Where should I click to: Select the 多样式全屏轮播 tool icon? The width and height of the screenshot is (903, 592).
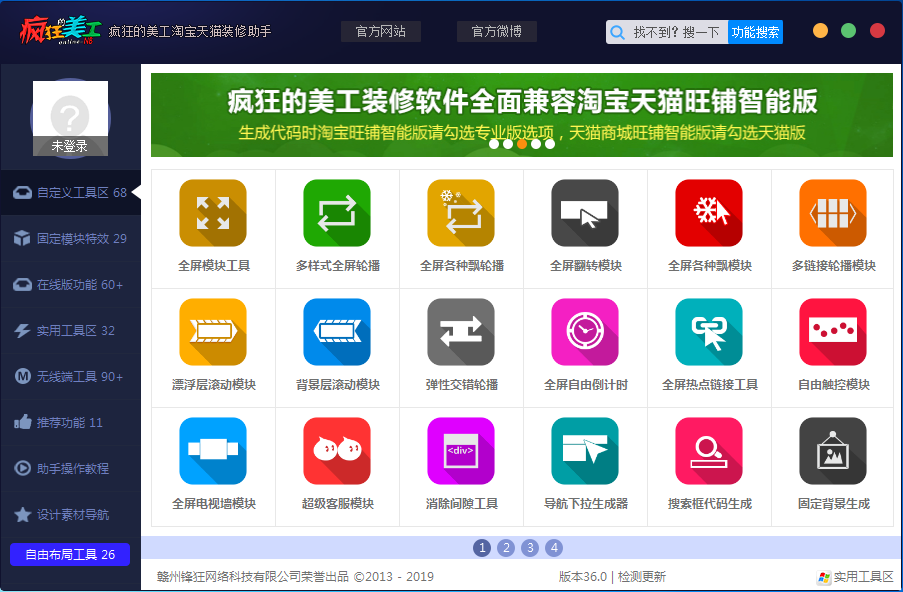337,213
